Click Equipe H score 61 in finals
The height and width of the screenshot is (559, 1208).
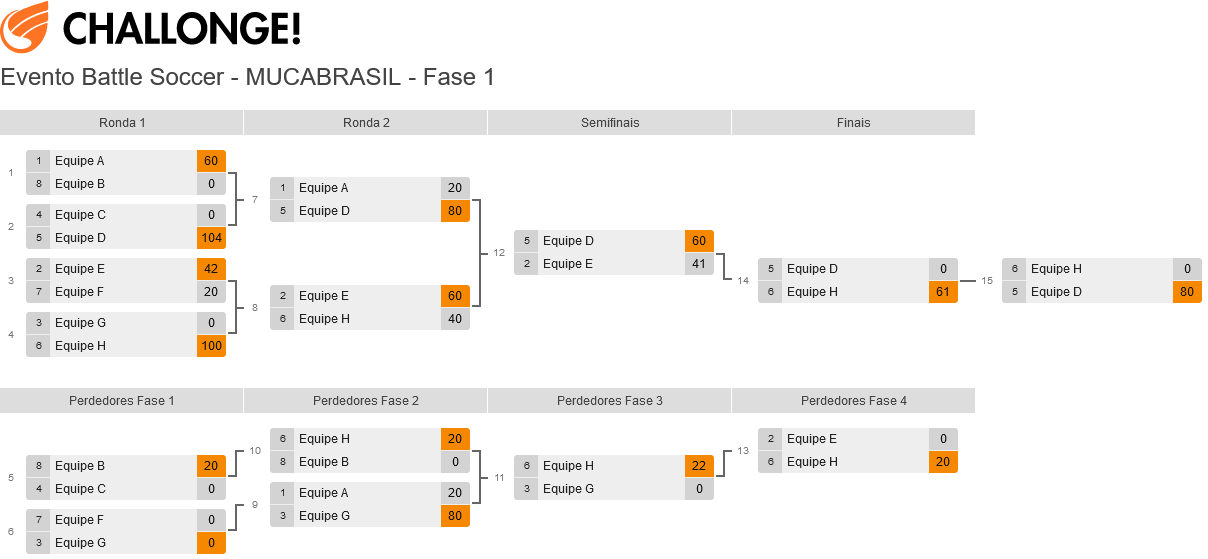pyautogui.click(x=943, y=292)
